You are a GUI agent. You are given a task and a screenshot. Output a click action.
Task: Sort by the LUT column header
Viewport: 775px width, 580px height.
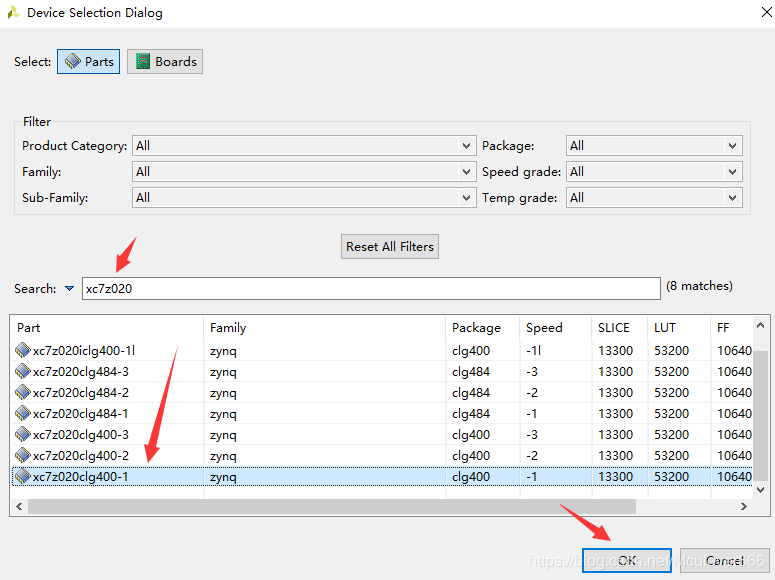tap(679, 328)
